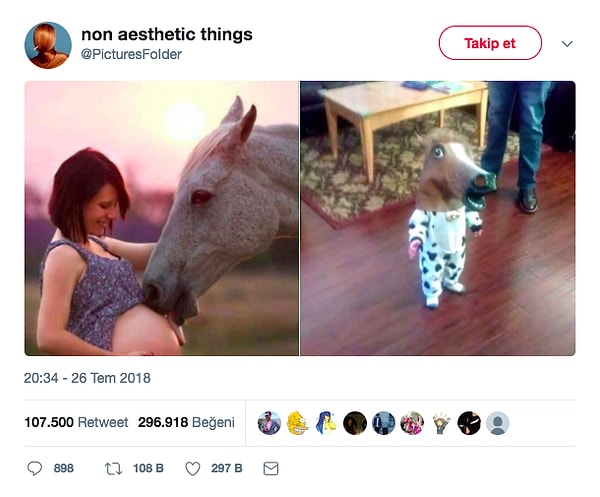Screen dimensions: 600x497
Task: Open the tweet timestamp 20:34 - 26 Tem 2018
Action: [x=87, y=379]
